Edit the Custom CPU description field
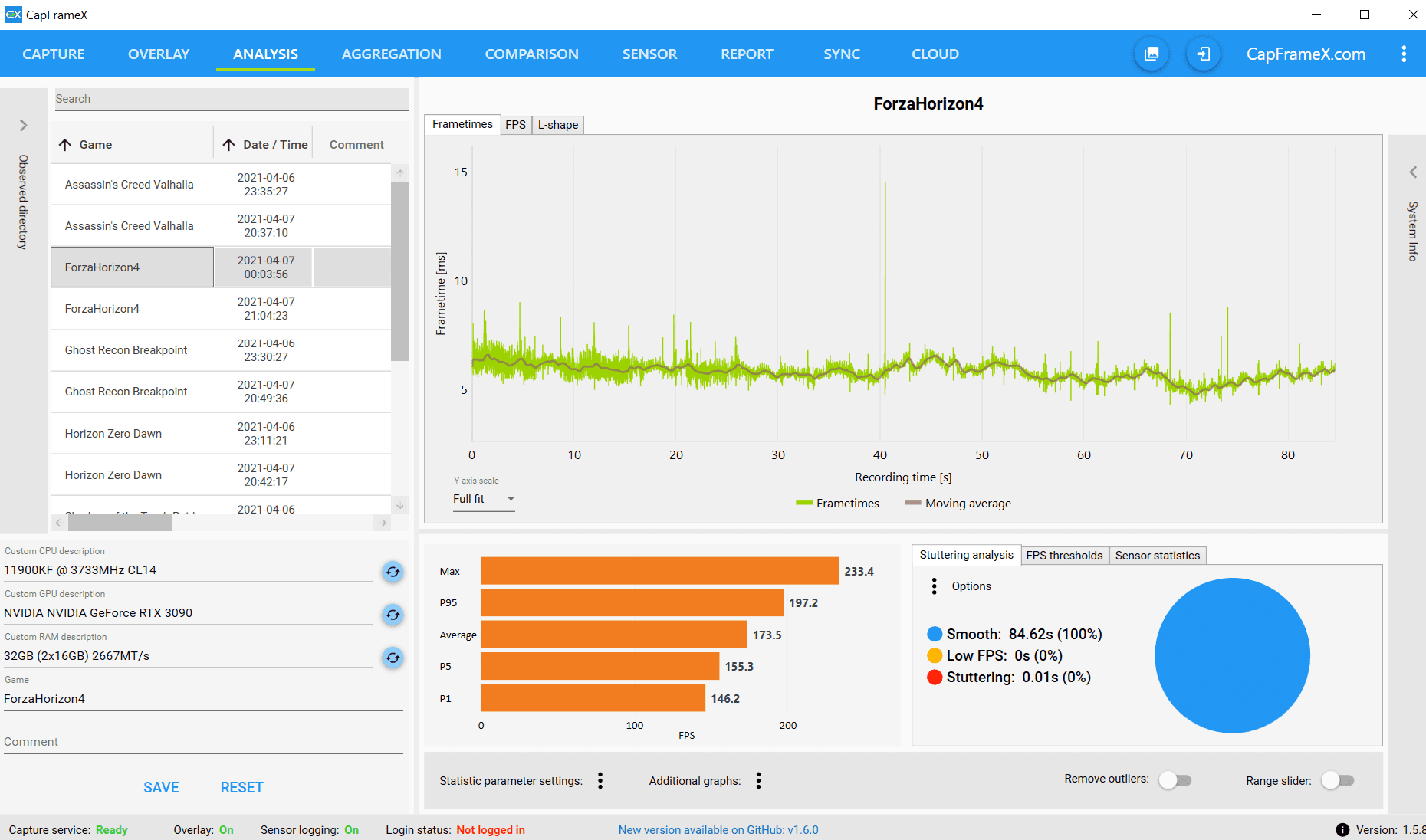Viewport: 1426px width, 840px height. (188, 570)
